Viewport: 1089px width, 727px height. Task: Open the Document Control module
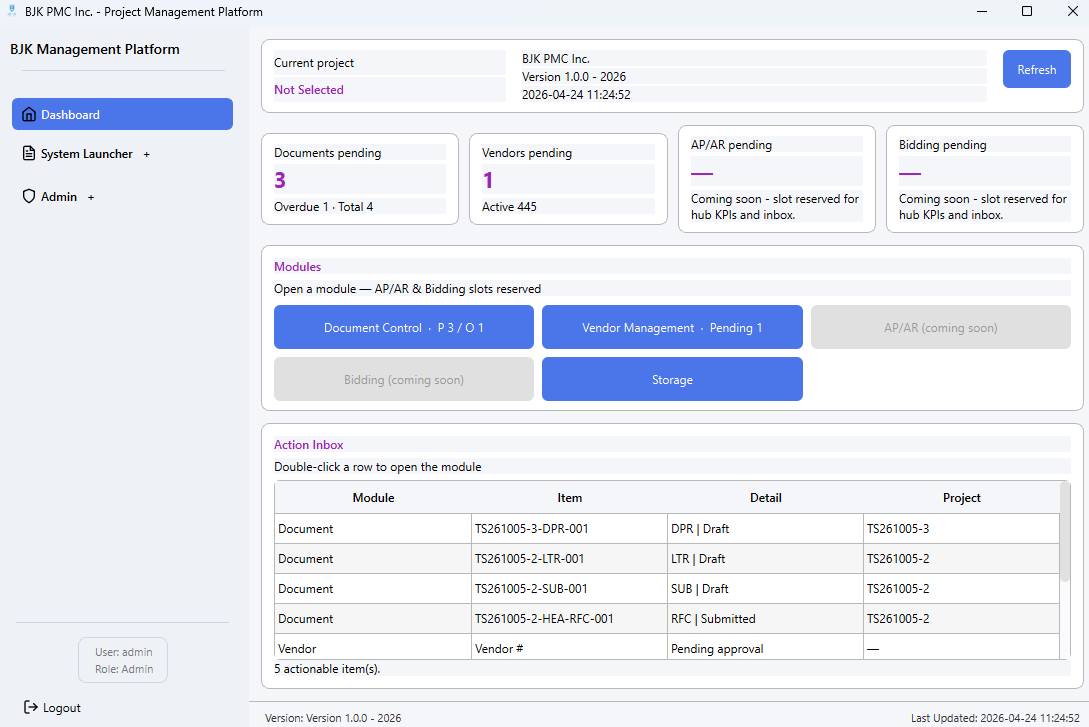tap(404, 327)
